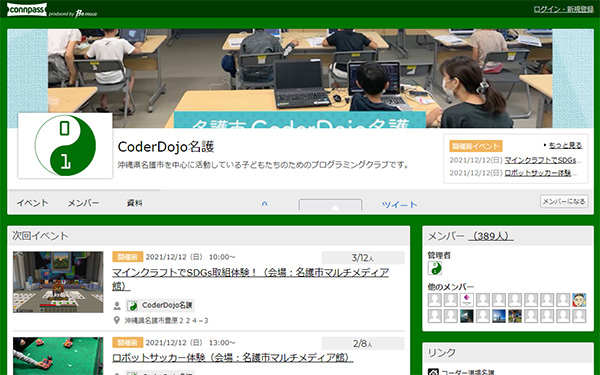Click the Minecraft event thumbnail image
The width and height of the screenshot is (600, 375).
point(58,282)
